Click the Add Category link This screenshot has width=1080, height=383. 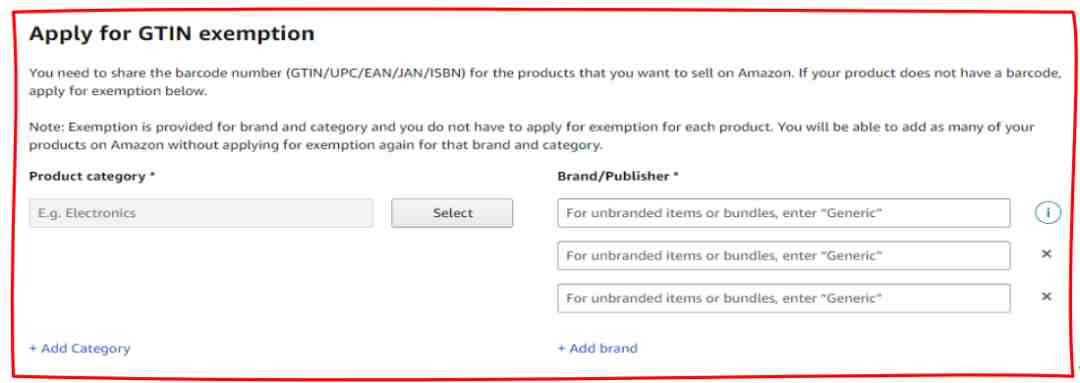point(79,349)
